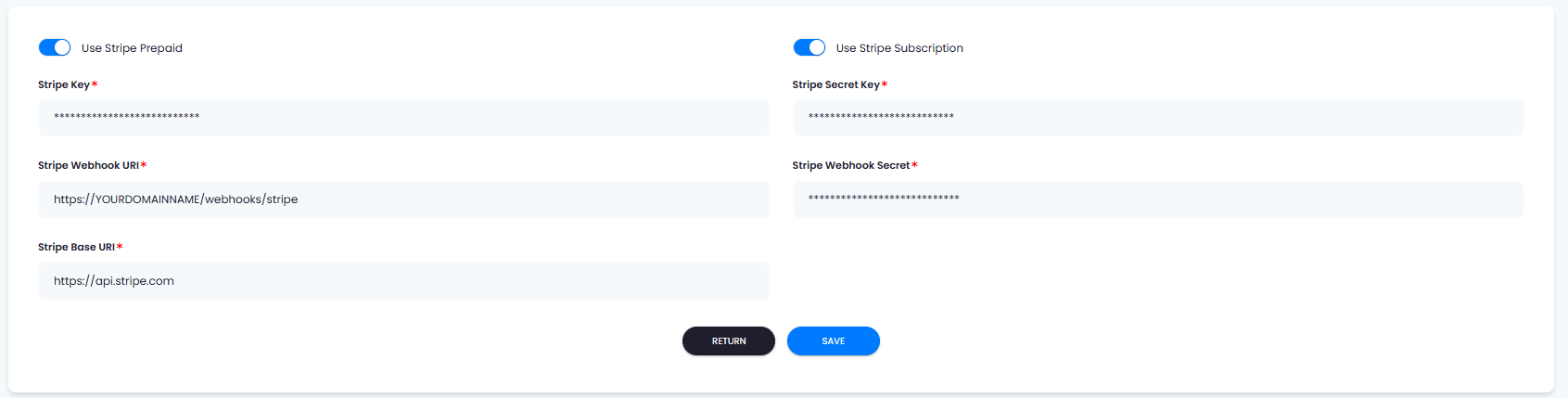
Task: Click the "Use Stripe Subscription" label text
Action: coord(899,48)
